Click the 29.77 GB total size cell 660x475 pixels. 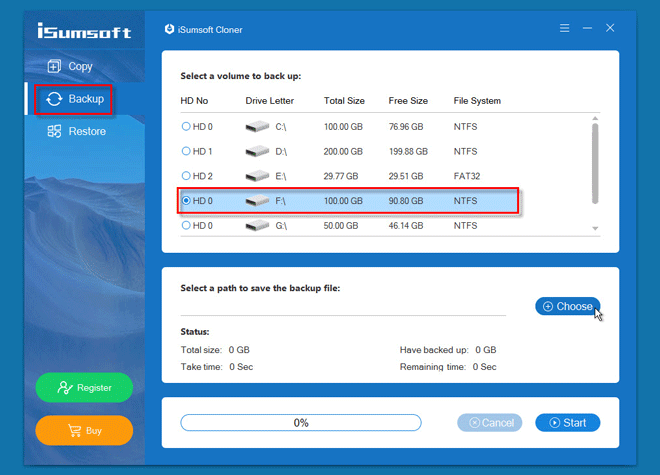[x=341, y=176]
